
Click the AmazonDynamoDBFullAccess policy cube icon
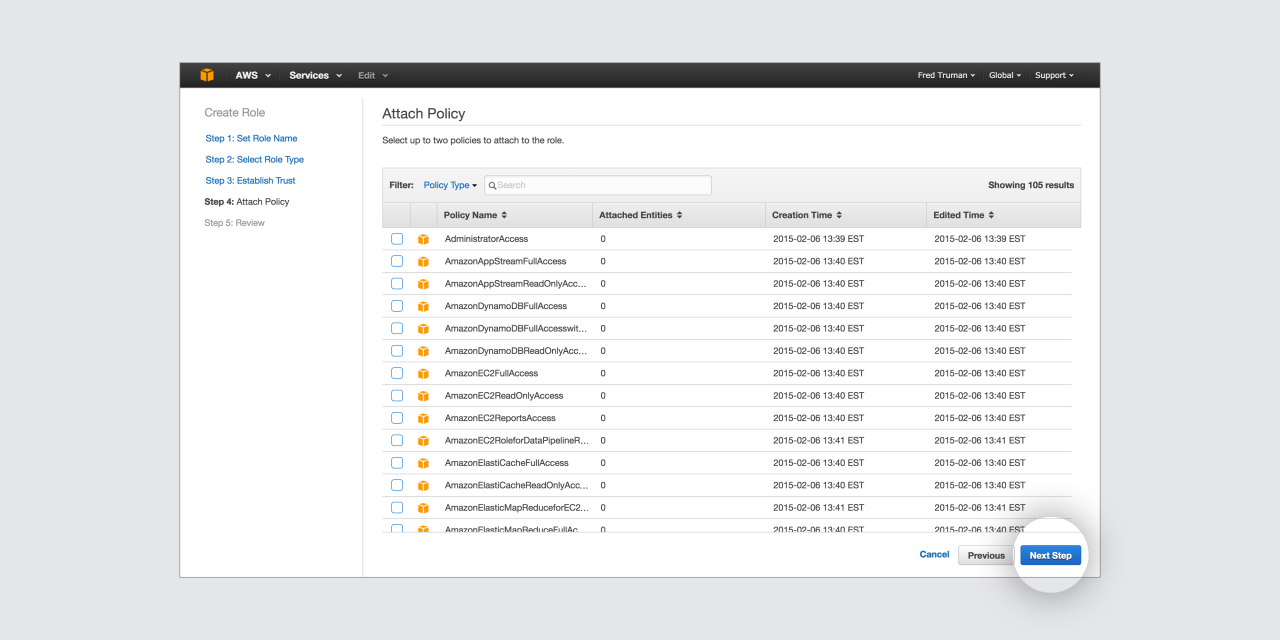click(x=423, y=306)
